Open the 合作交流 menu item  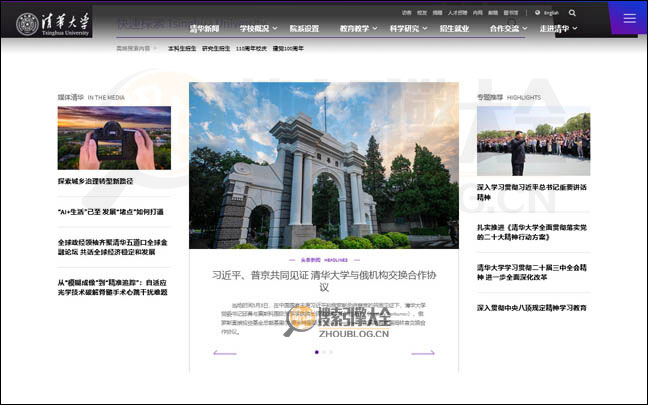(504, 29)
